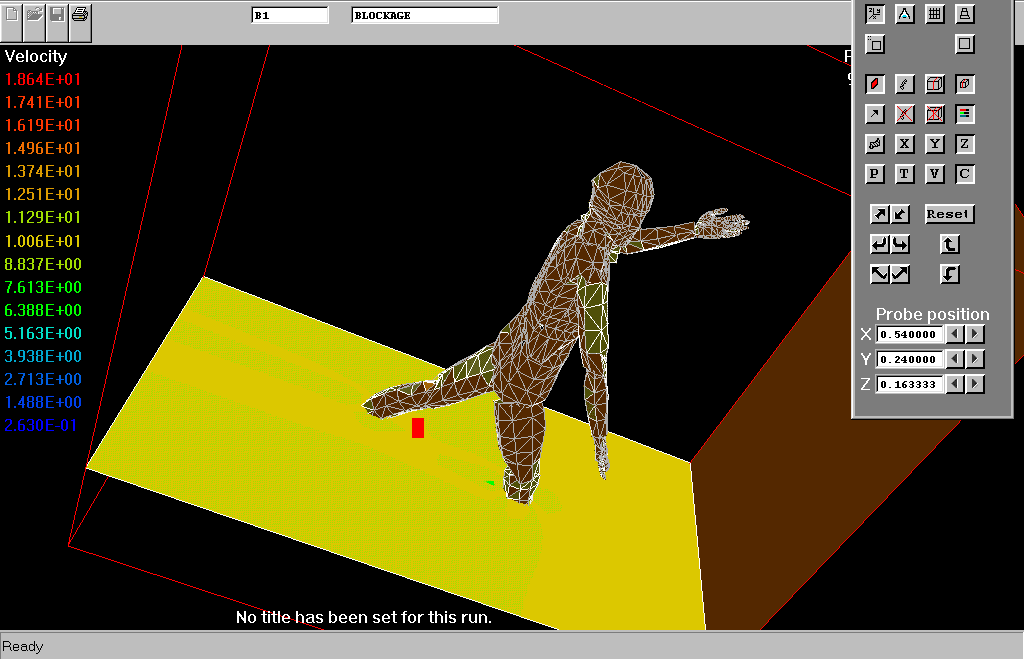Select the P pressure variable button
The image size is (1024, 660).
pos(875,174)
